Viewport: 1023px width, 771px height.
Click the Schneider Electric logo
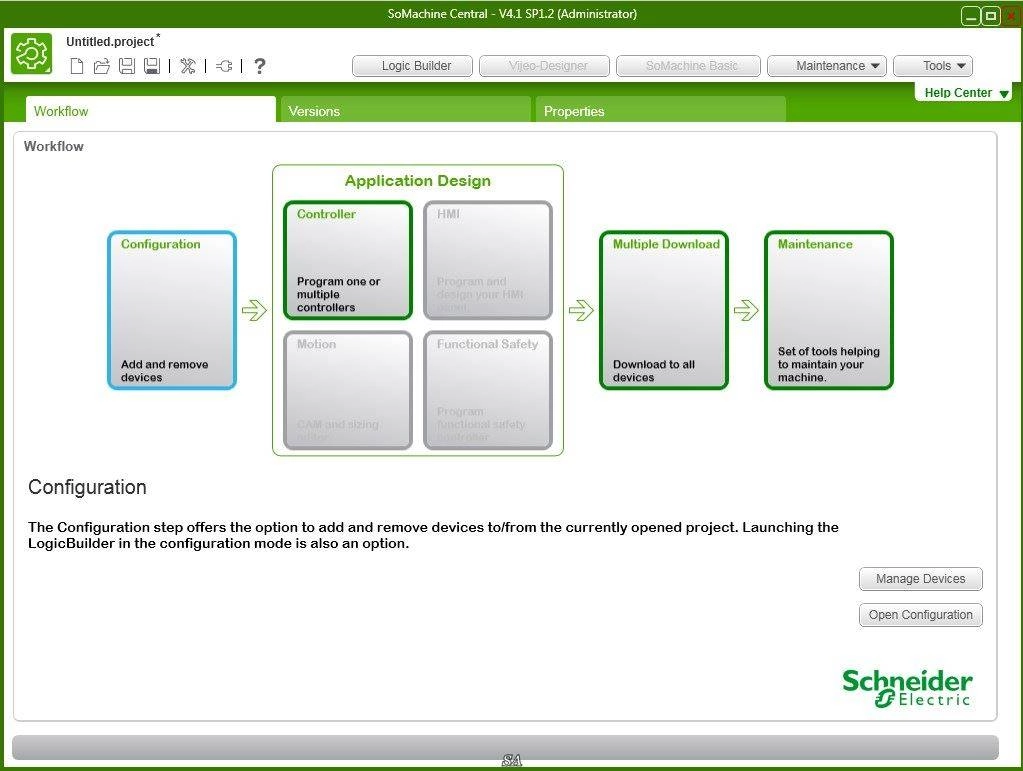click(907, 688)
